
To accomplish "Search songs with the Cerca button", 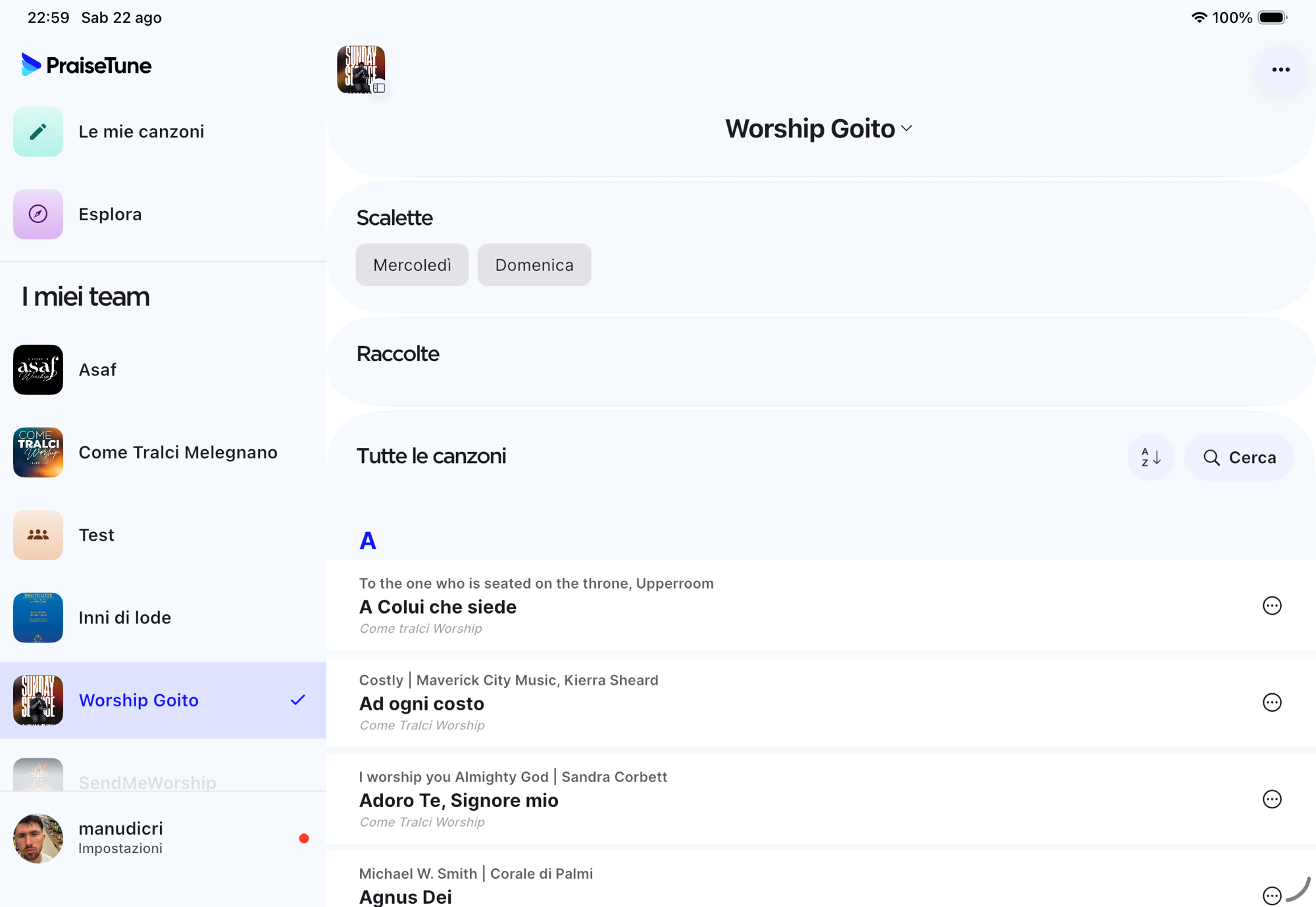I will [1239, 457].
